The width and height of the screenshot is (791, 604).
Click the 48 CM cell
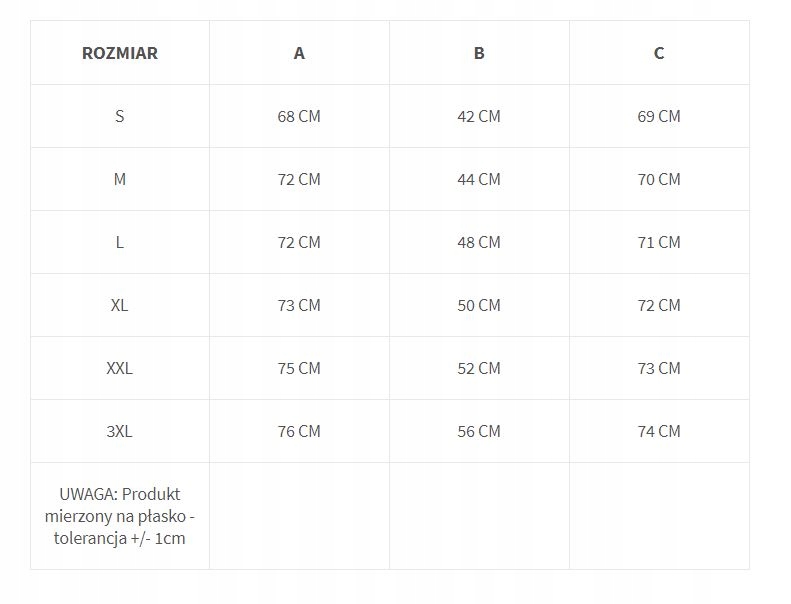click(479, 242)
